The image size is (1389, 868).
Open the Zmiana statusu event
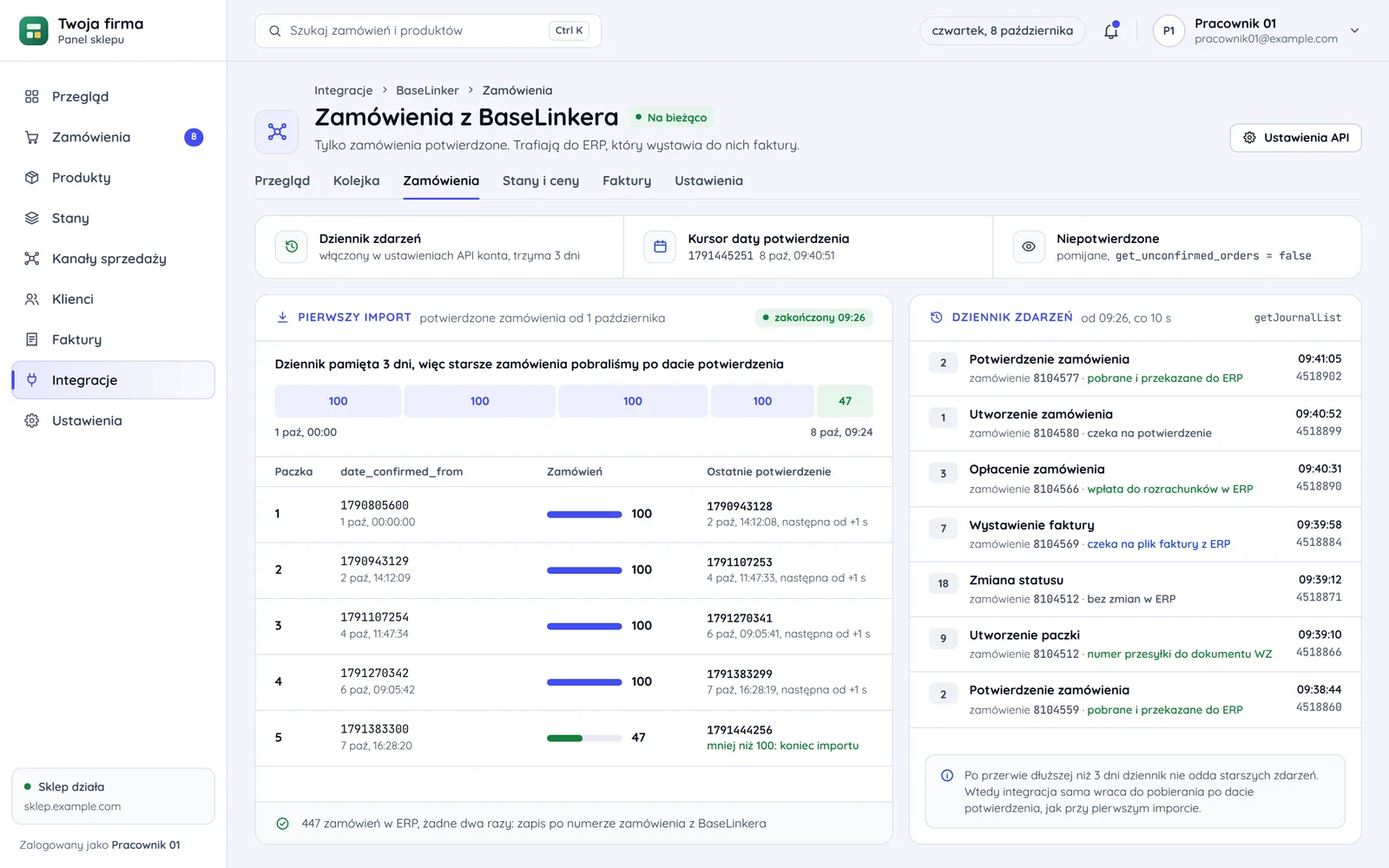pos(1135,589)
